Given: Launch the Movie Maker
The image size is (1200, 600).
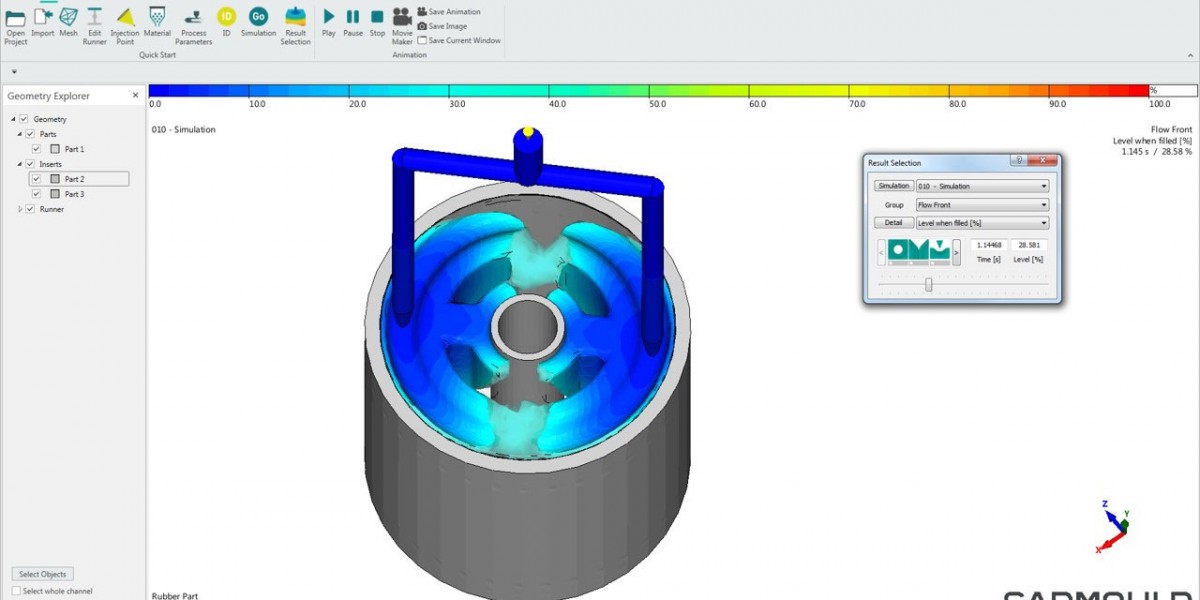Looking at the screenshot, I should 402,17.
